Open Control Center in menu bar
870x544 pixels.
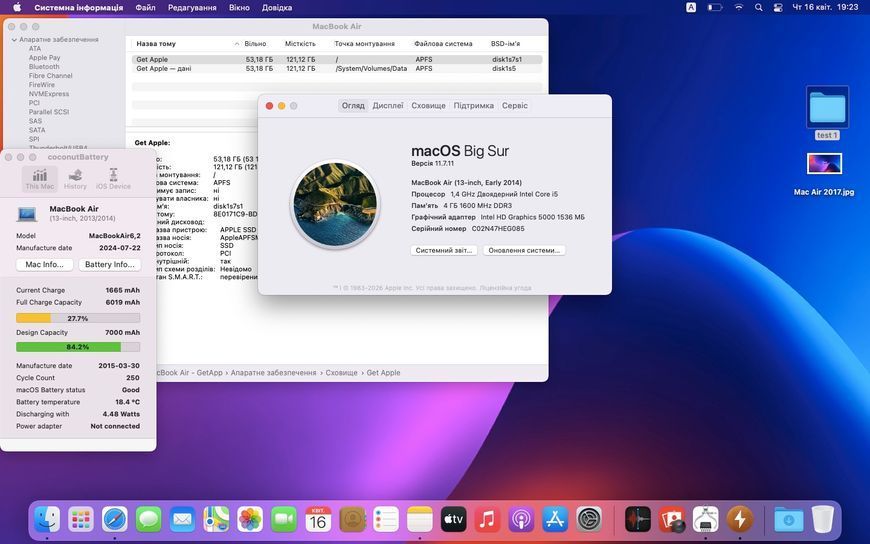point(778,8)
